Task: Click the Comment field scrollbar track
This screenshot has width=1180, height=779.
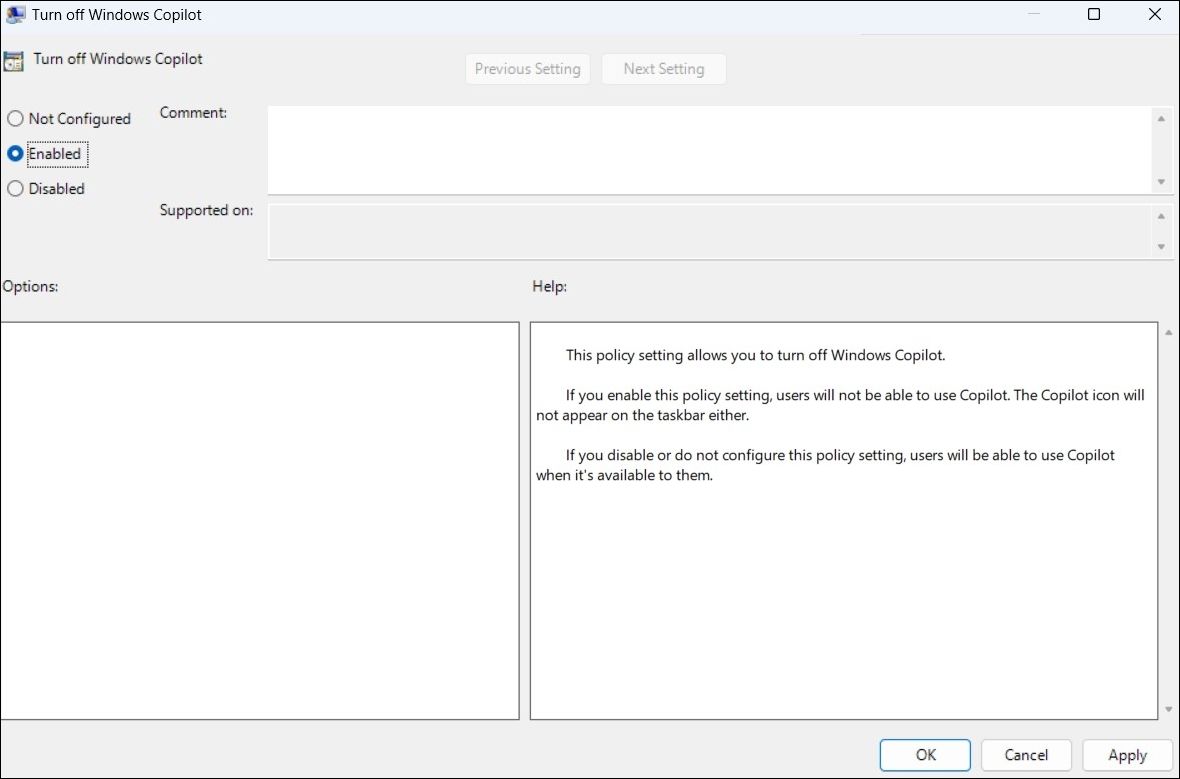Action: [1161, 150]
